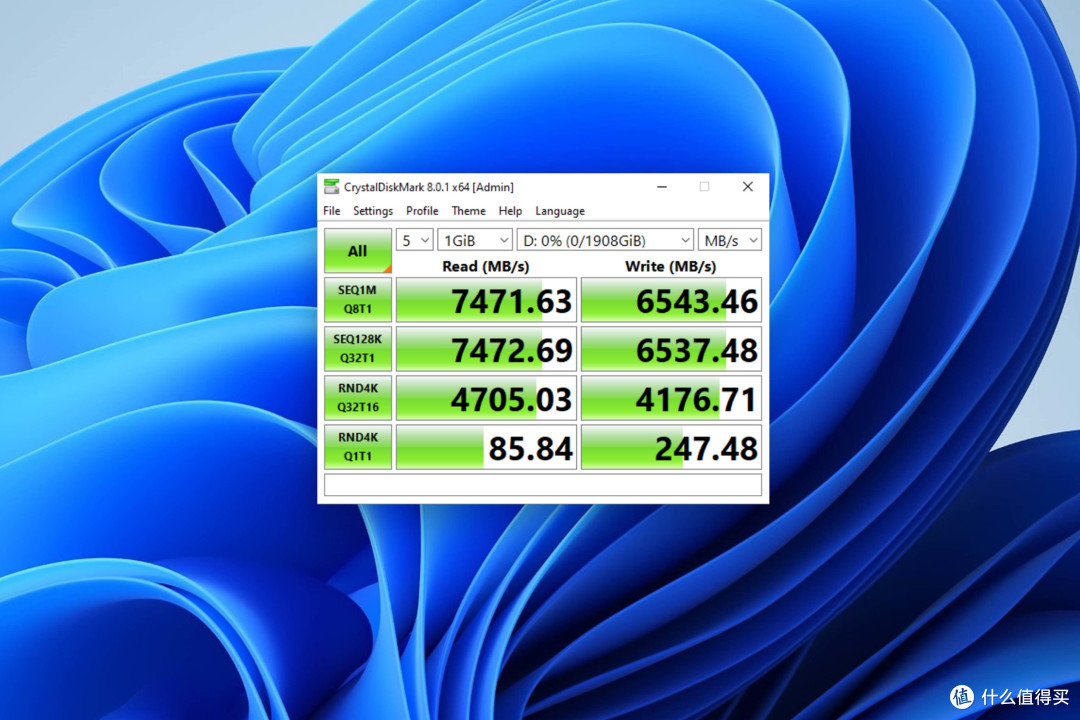
Task: Run the SEQ1M Q8T1 test
Action: [358, 300]
